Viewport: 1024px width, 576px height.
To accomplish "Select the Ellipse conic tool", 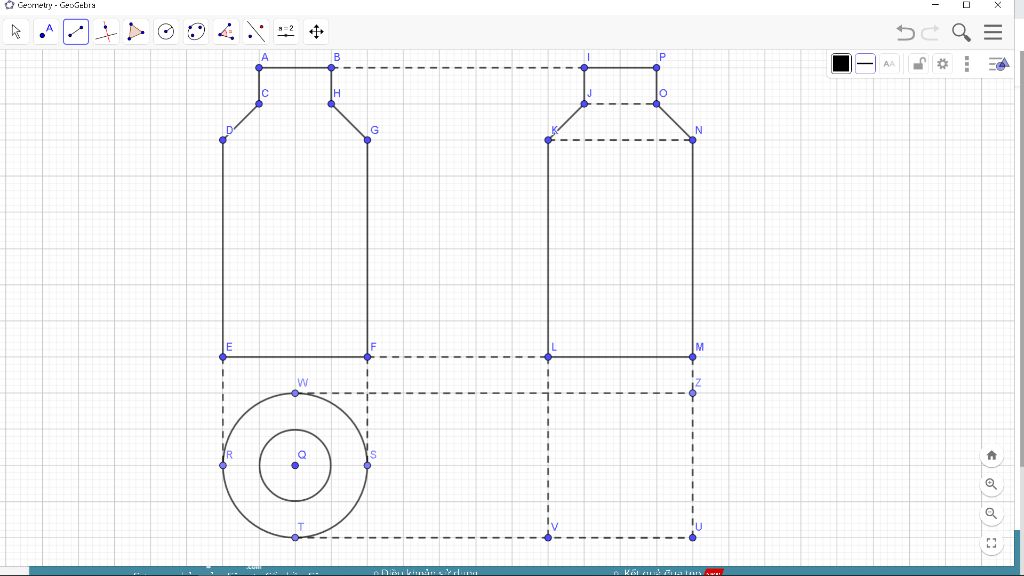I will pos(196,31).
